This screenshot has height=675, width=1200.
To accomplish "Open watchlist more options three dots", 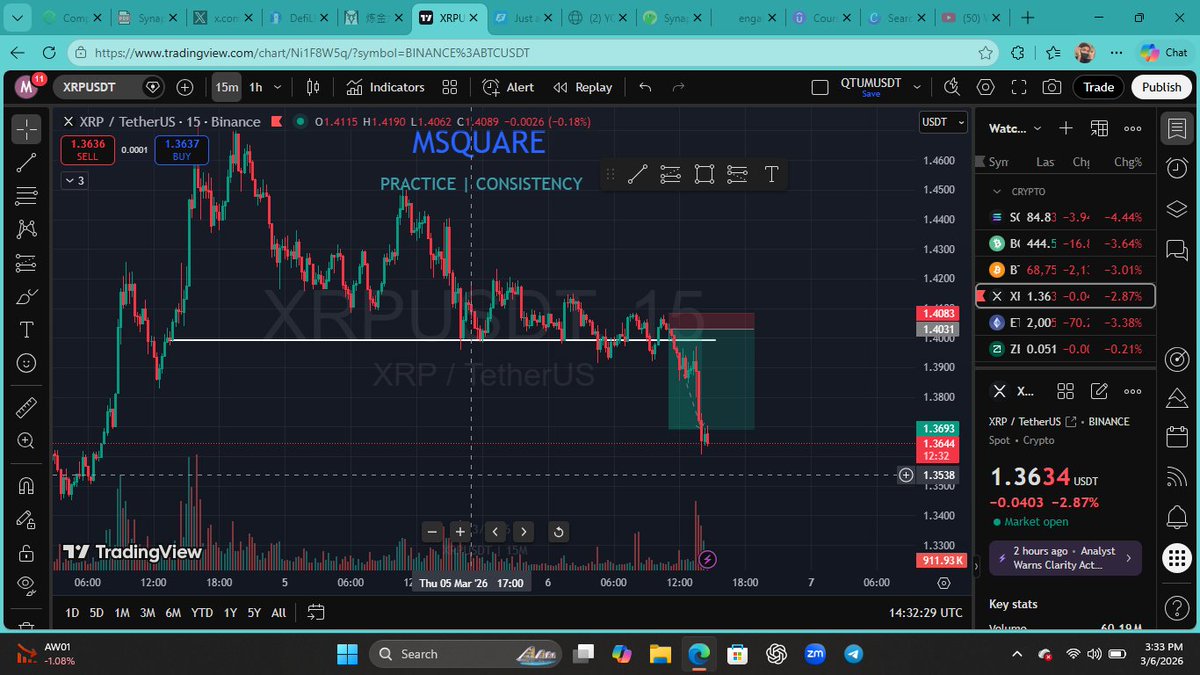I will [x=1133, y=128].
